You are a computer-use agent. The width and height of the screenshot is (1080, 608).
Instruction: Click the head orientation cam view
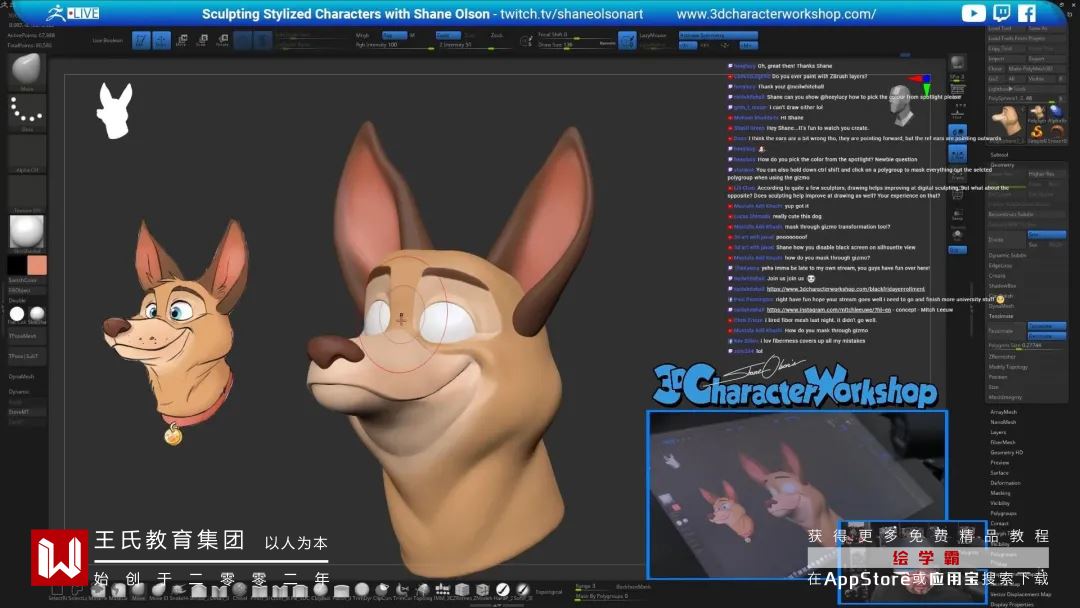click(x=902, y=105)
